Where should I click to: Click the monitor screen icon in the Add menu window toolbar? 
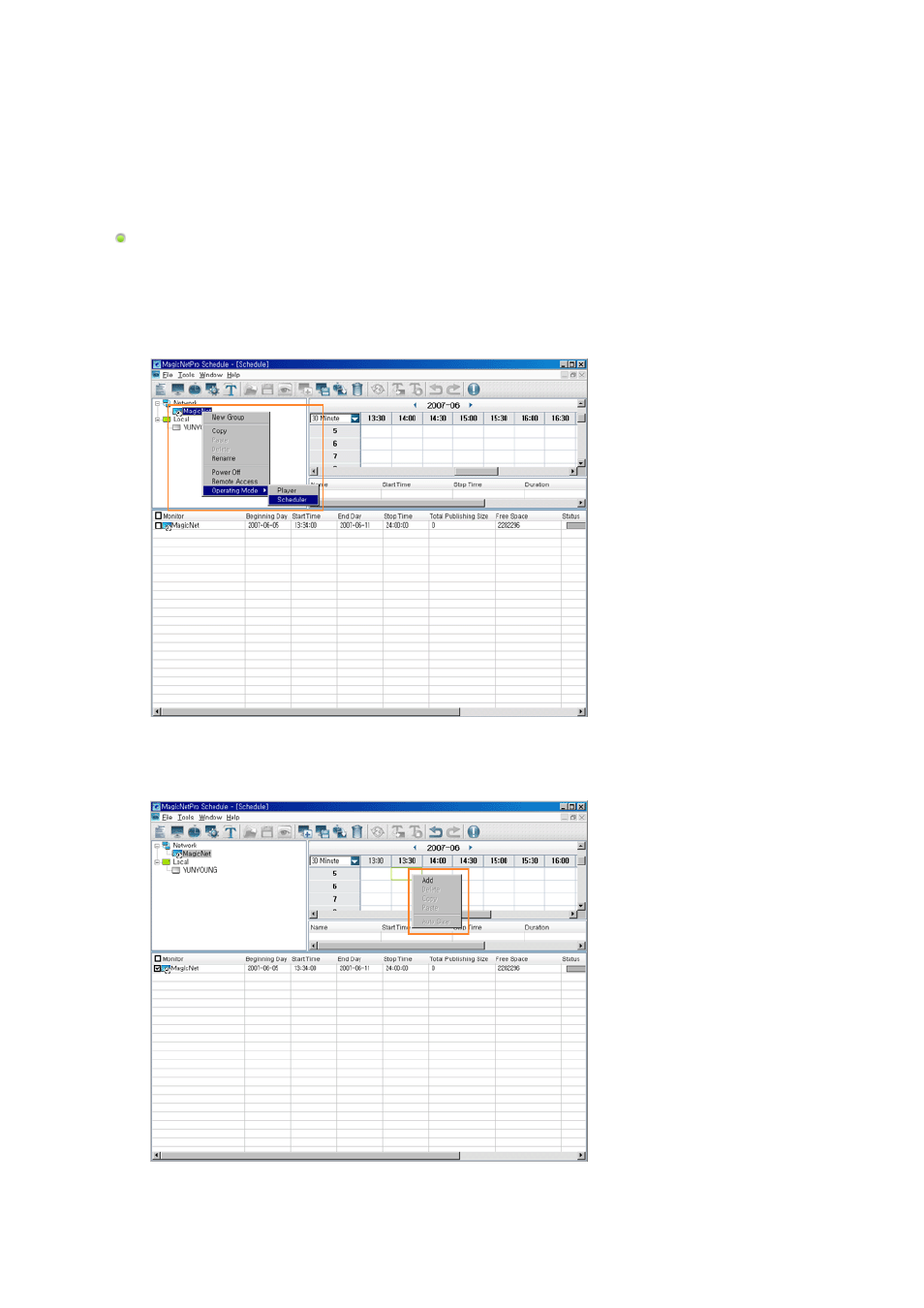tap(177, 832)
